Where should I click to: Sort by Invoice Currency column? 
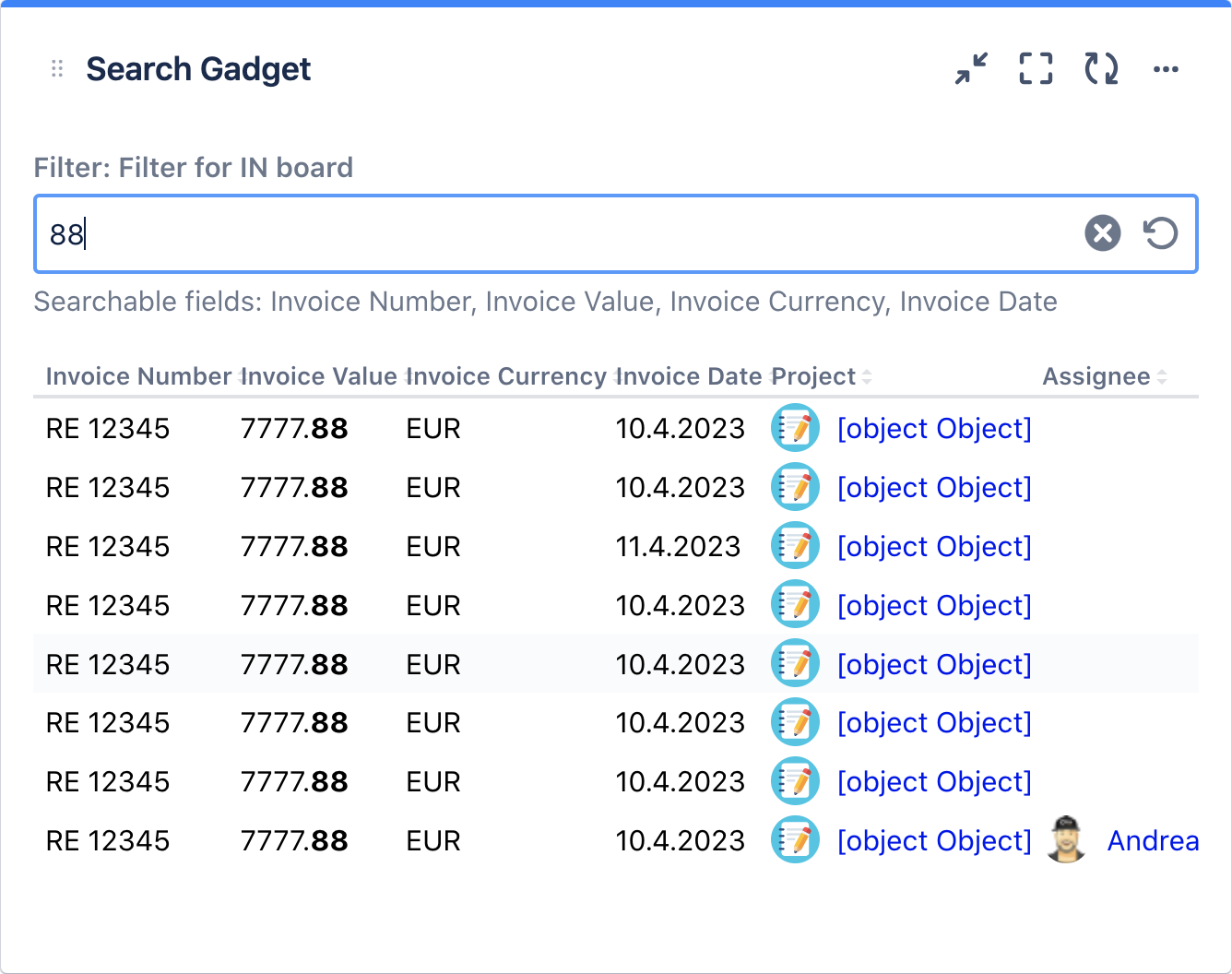pos(506,376)
